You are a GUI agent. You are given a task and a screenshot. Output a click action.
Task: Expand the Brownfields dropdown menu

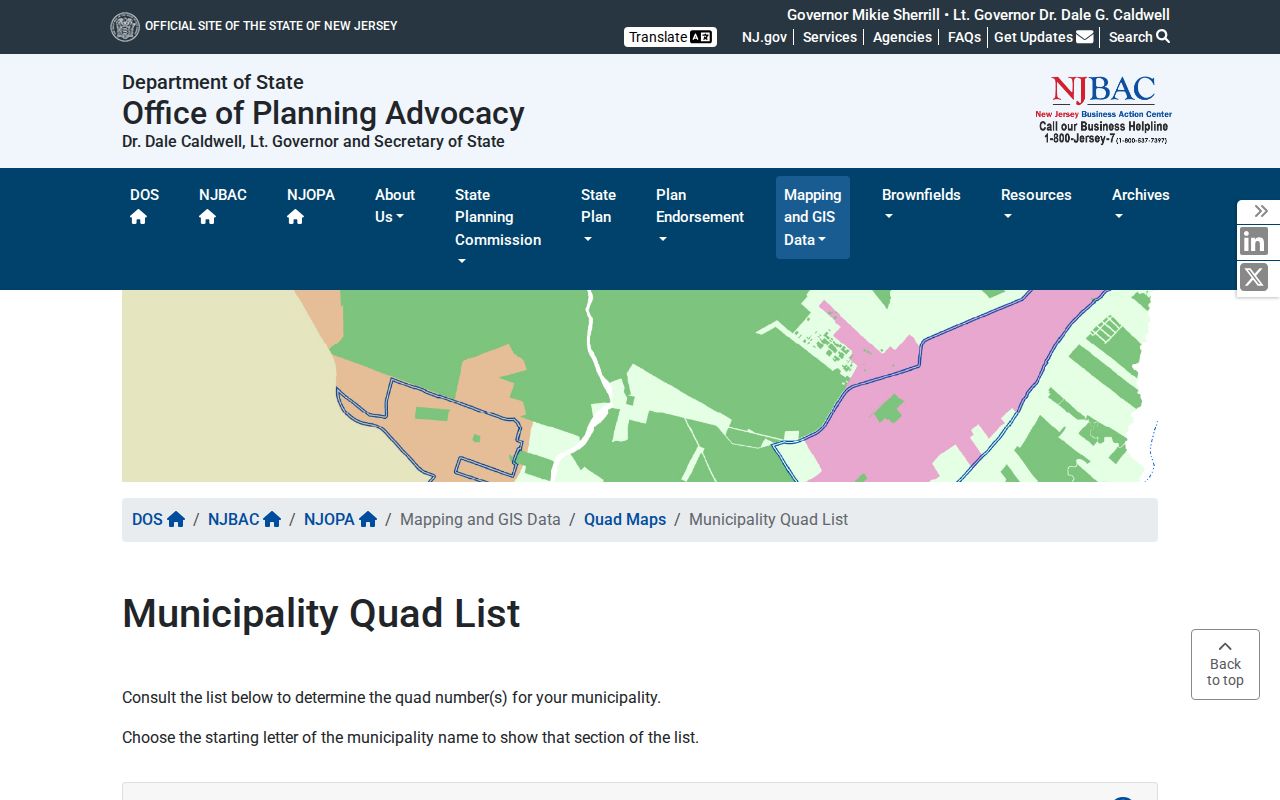(x=921, y=206)
